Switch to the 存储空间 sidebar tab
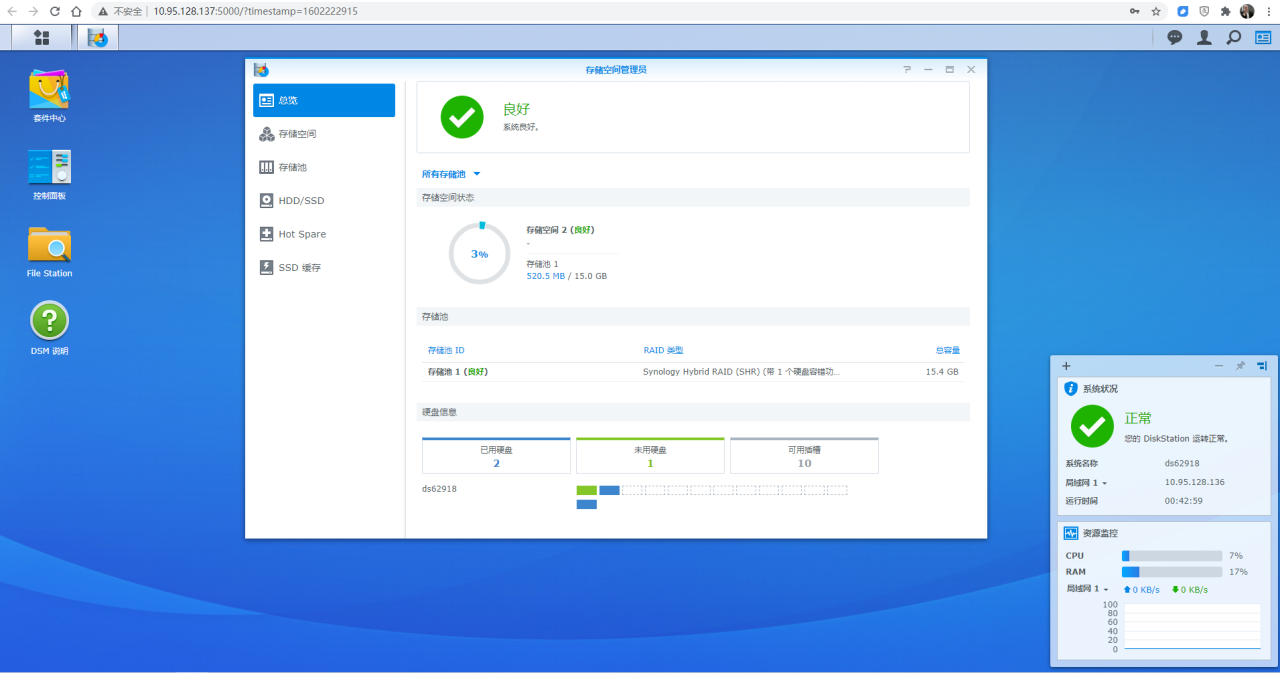 click(297, 134)
